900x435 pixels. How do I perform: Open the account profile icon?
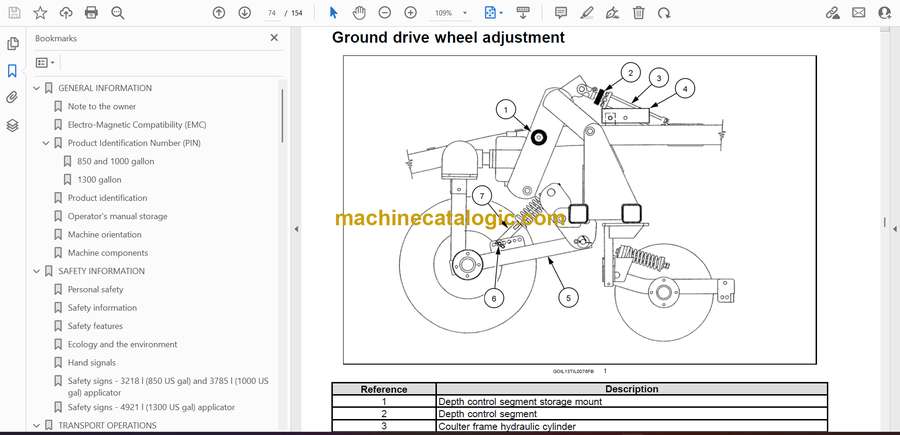click(x=885, y=13)
